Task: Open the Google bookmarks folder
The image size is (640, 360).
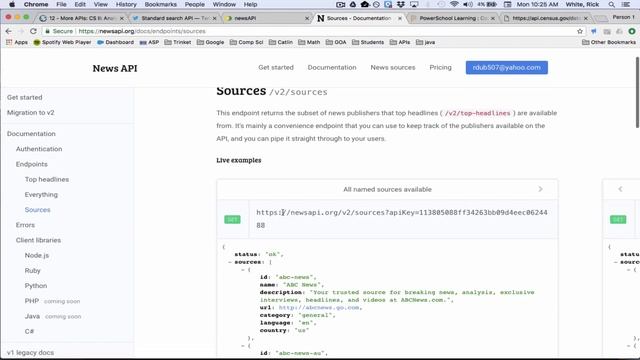Action: [210, 42]
